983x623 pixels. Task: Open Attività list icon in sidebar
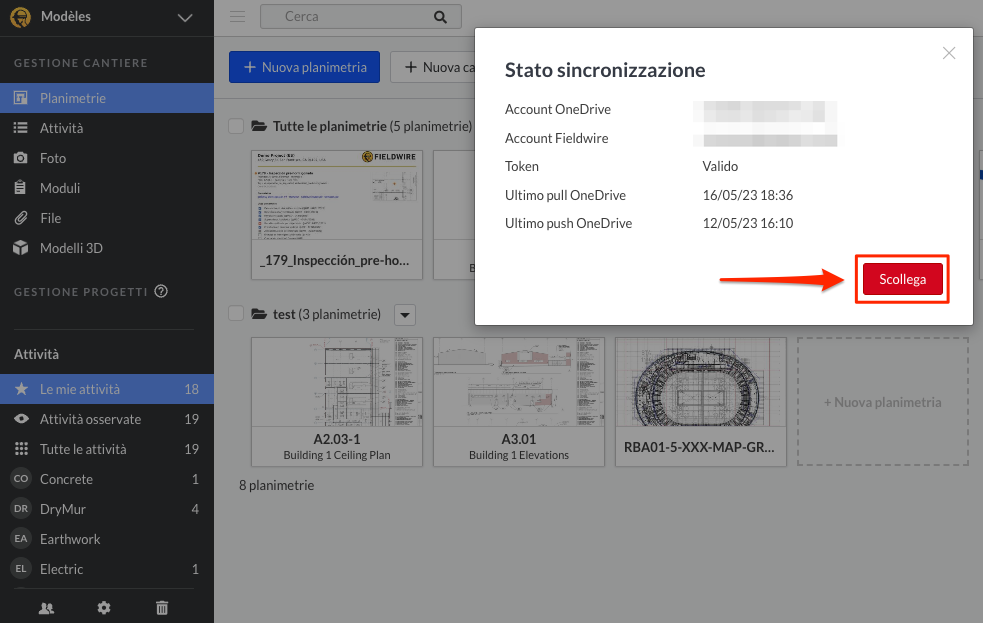point(20,128)
